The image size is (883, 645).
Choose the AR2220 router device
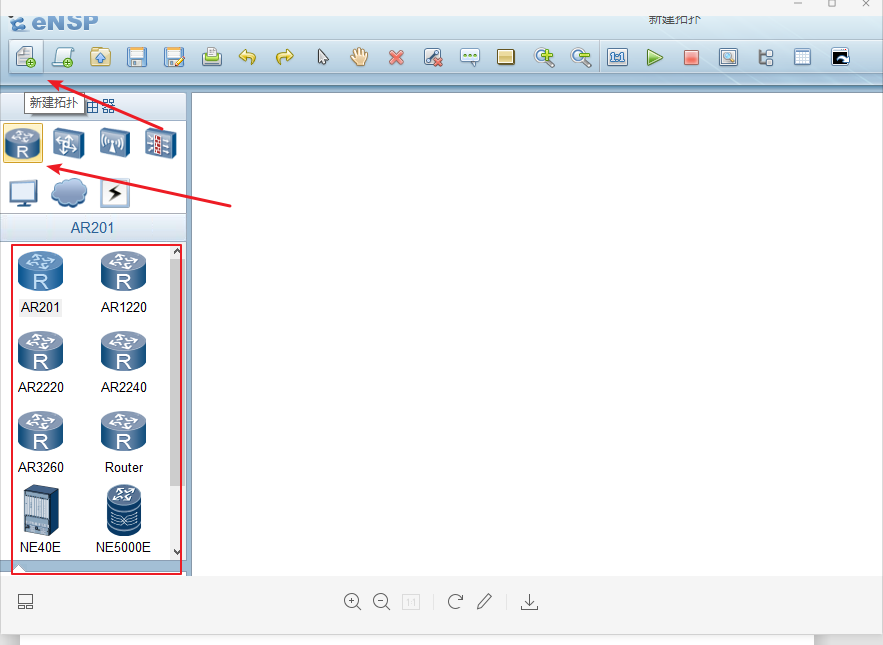click(x=41, y=363)
